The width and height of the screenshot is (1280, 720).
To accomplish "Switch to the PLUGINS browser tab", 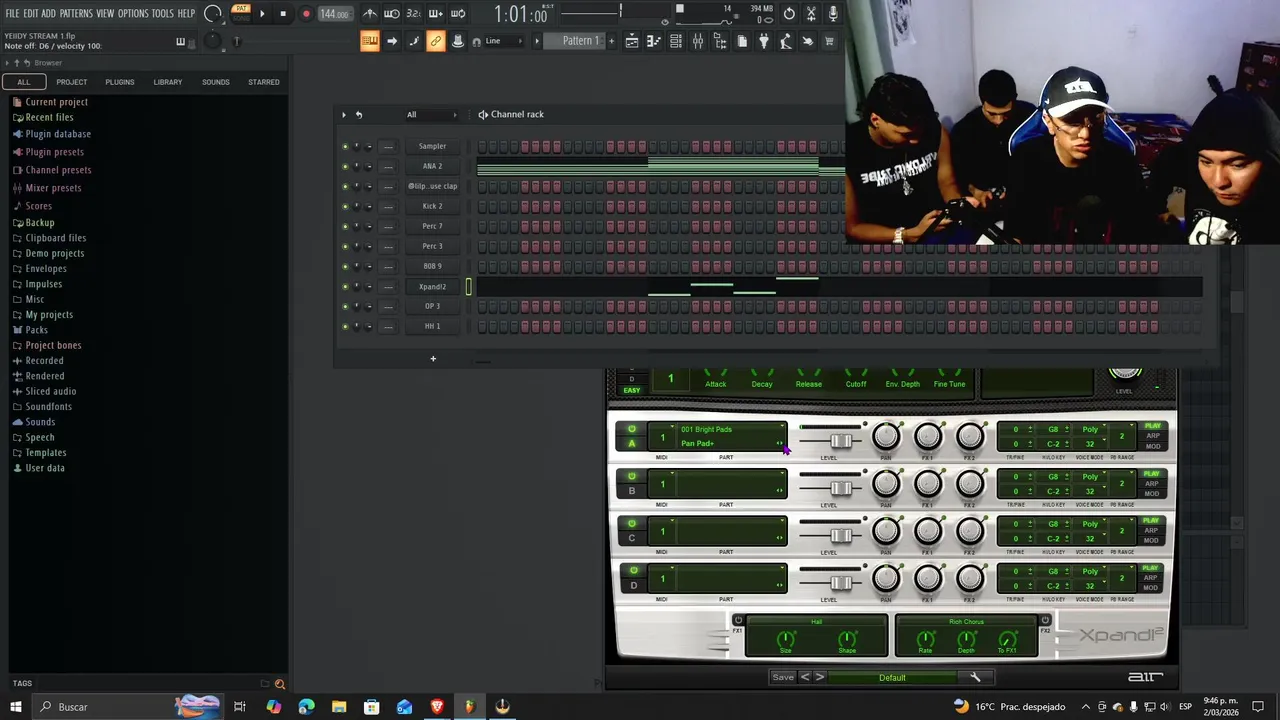I will click(x=120, y=82).
